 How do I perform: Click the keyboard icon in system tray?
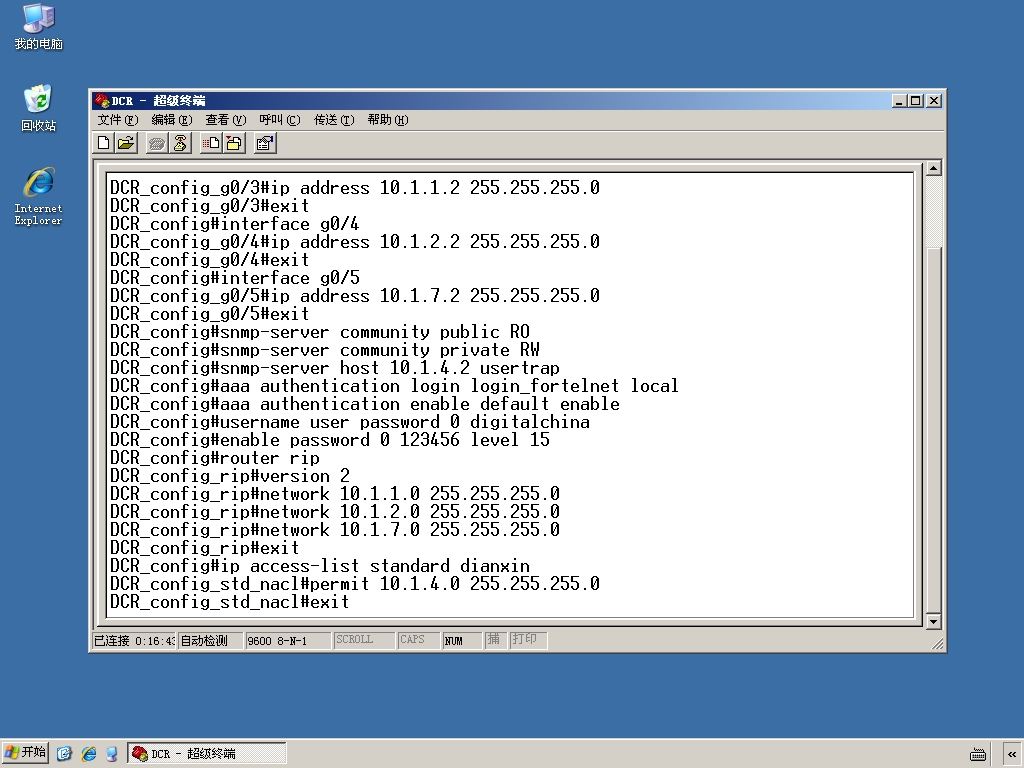coord(978,754)
